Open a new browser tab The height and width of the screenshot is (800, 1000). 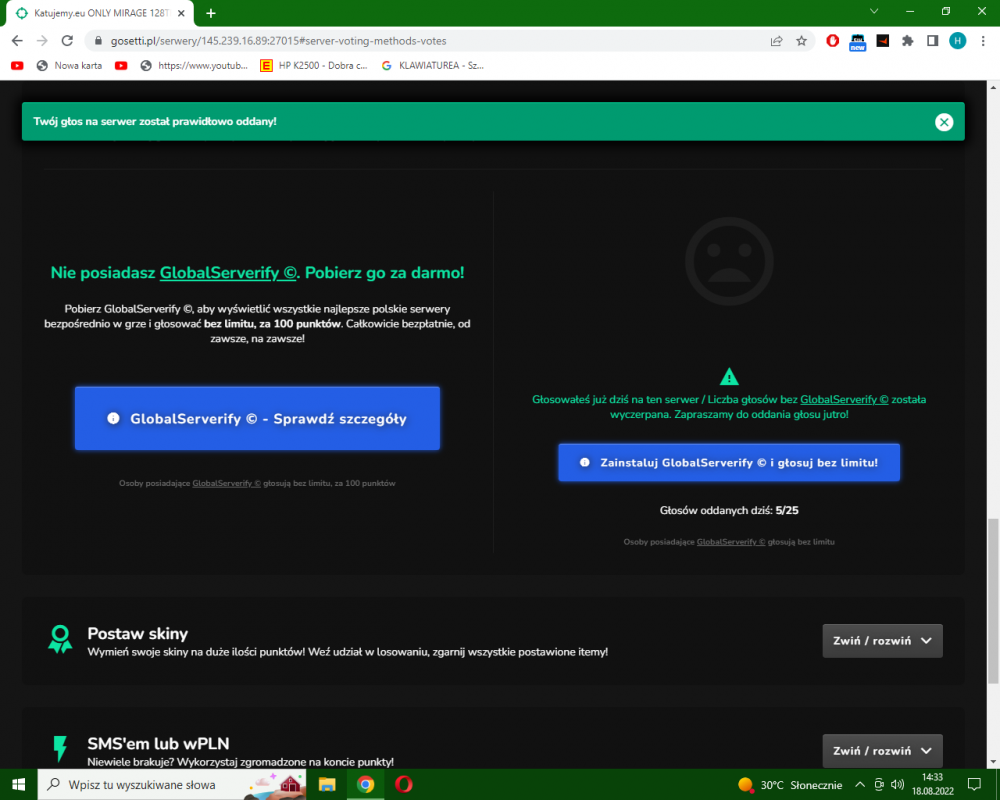click(x=211, y=13)
